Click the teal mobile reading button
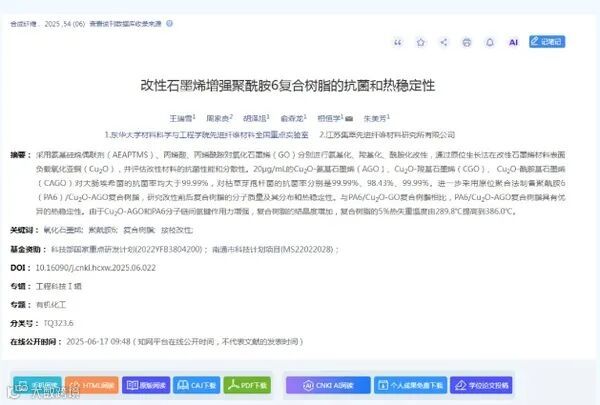This screenshot has height=405, width=600. tap(37, 385)
